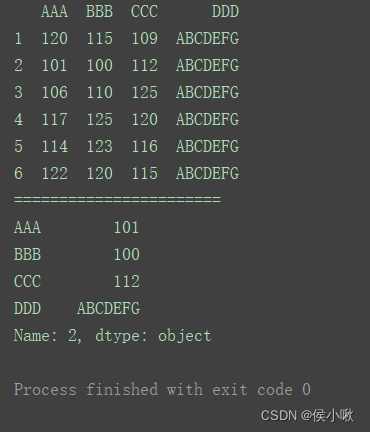The height and width of the screenshot is (432, 370).
Task: Click the 'Name: 2, dtype: object' line
Action: point(113,336)
